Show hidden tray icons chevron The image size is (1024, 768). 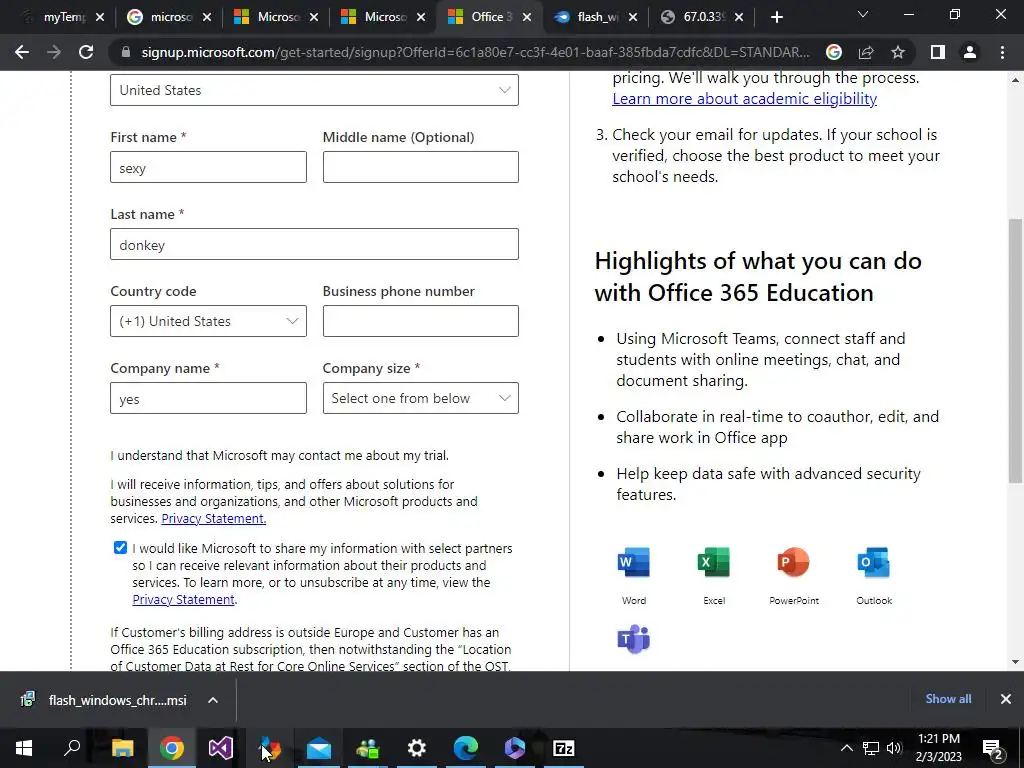[846, 748]
